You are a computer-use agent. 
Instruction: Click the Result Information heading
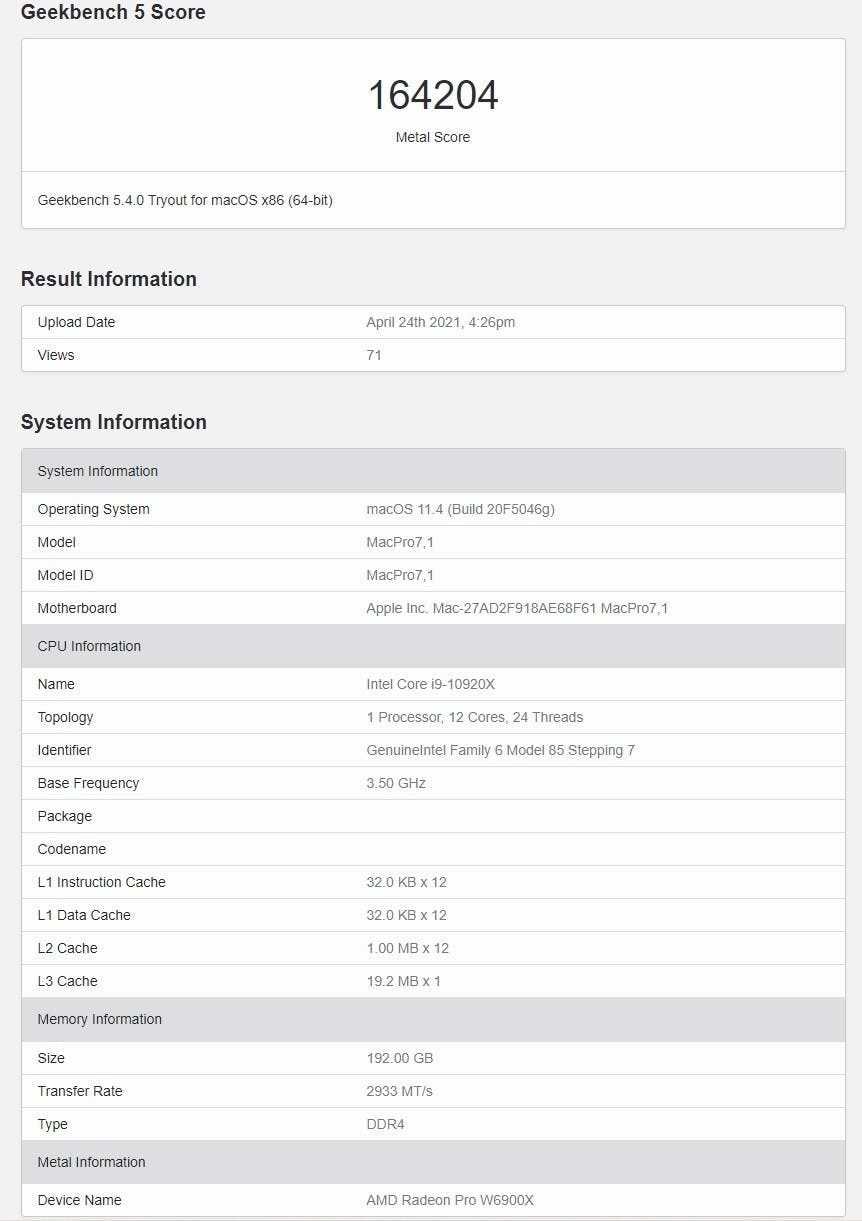click(109, 279)
